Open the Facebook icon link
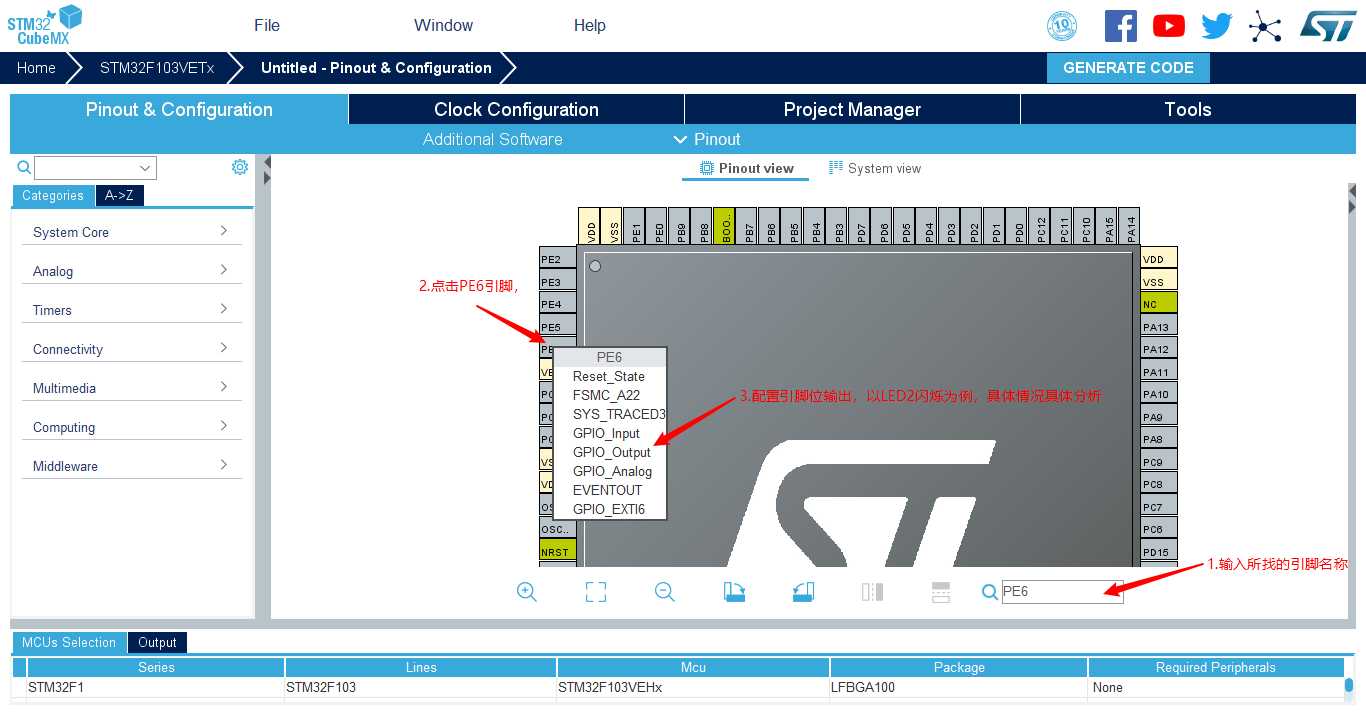Viewport: 1366px width, 715px height. tap(1121, 26)
